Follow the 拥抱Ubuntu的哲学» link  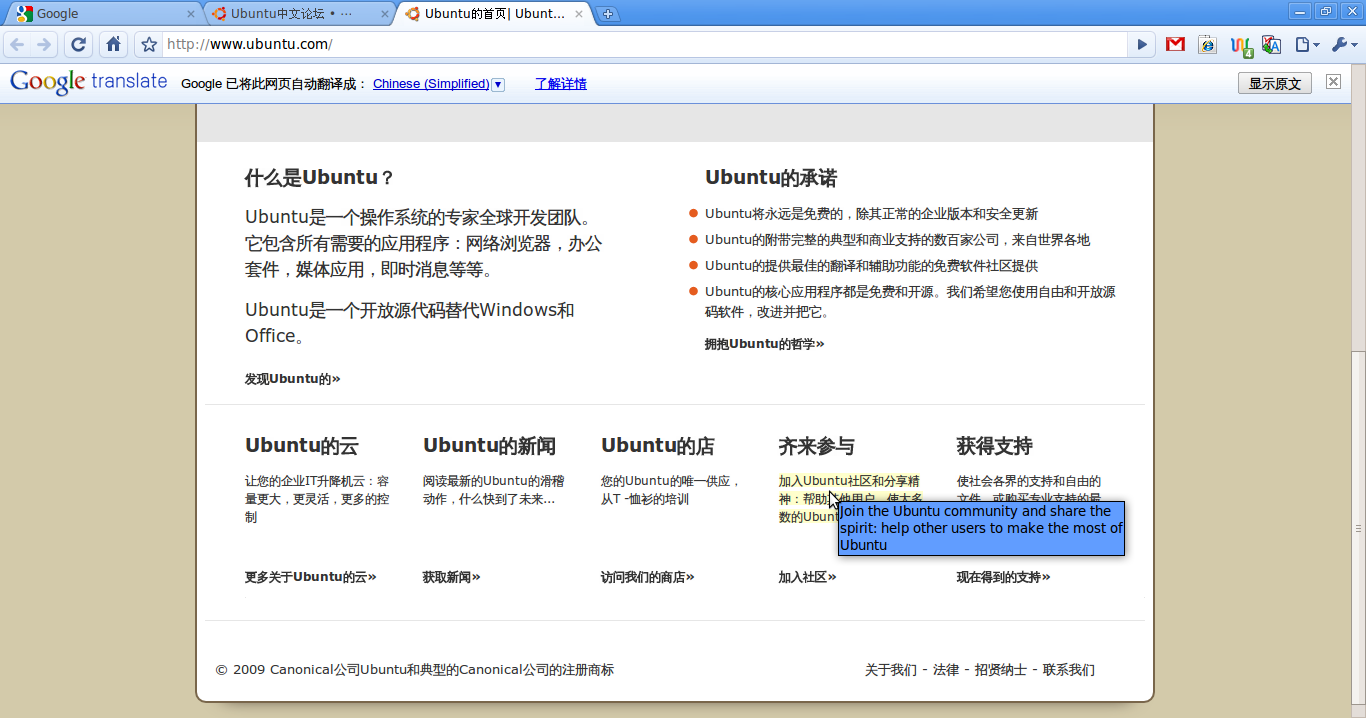(765, 344)
